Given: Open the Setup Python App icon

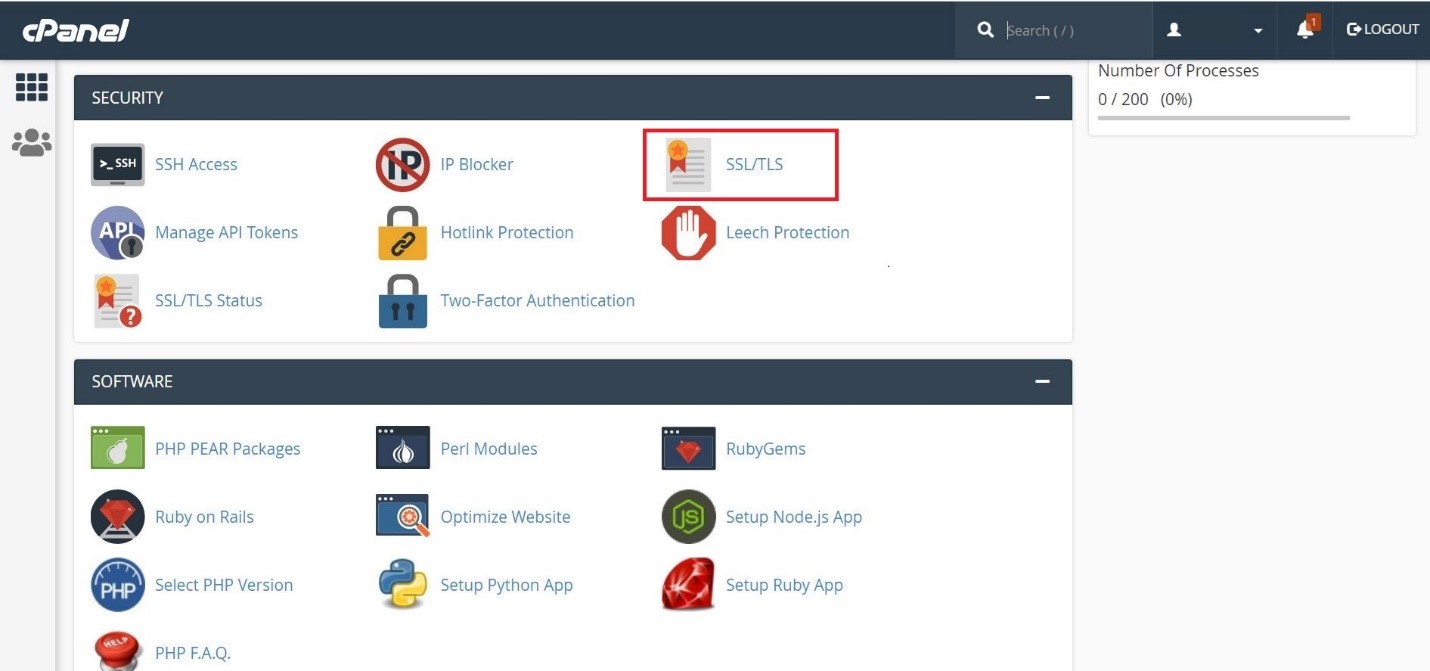Looking at the screenshot, I should click(x=403, y=584).
